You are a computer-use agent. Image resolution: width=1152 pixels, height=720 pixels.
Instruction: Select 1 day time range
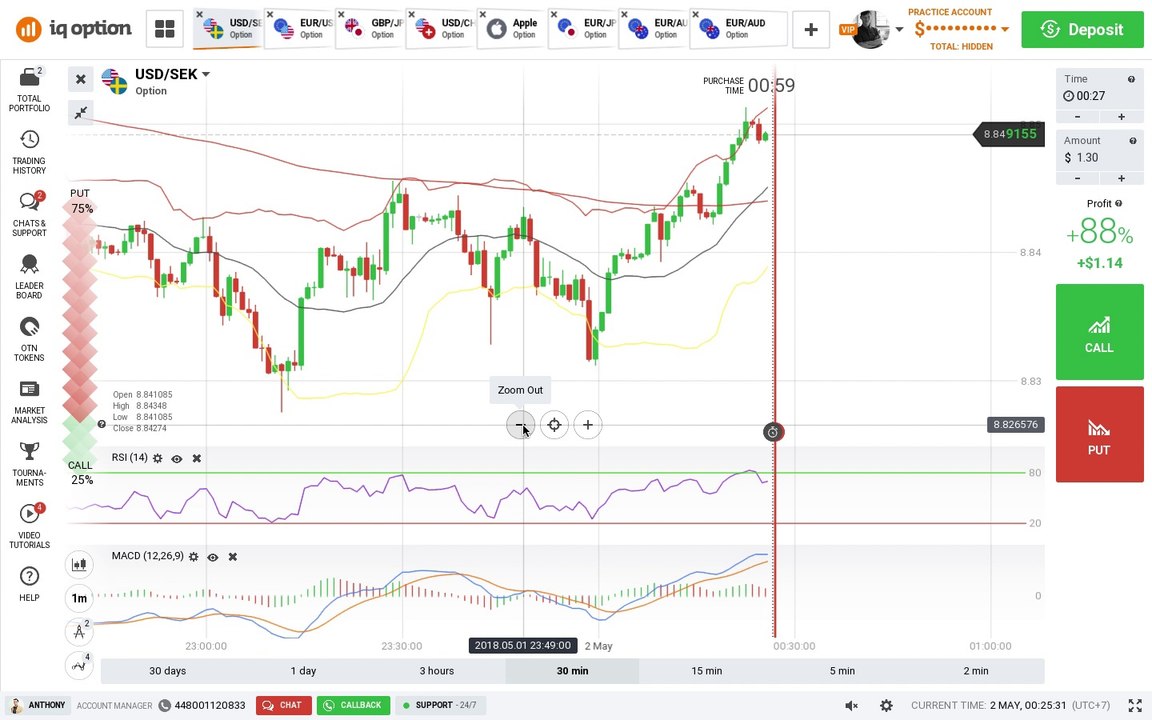tap(303, 671)
